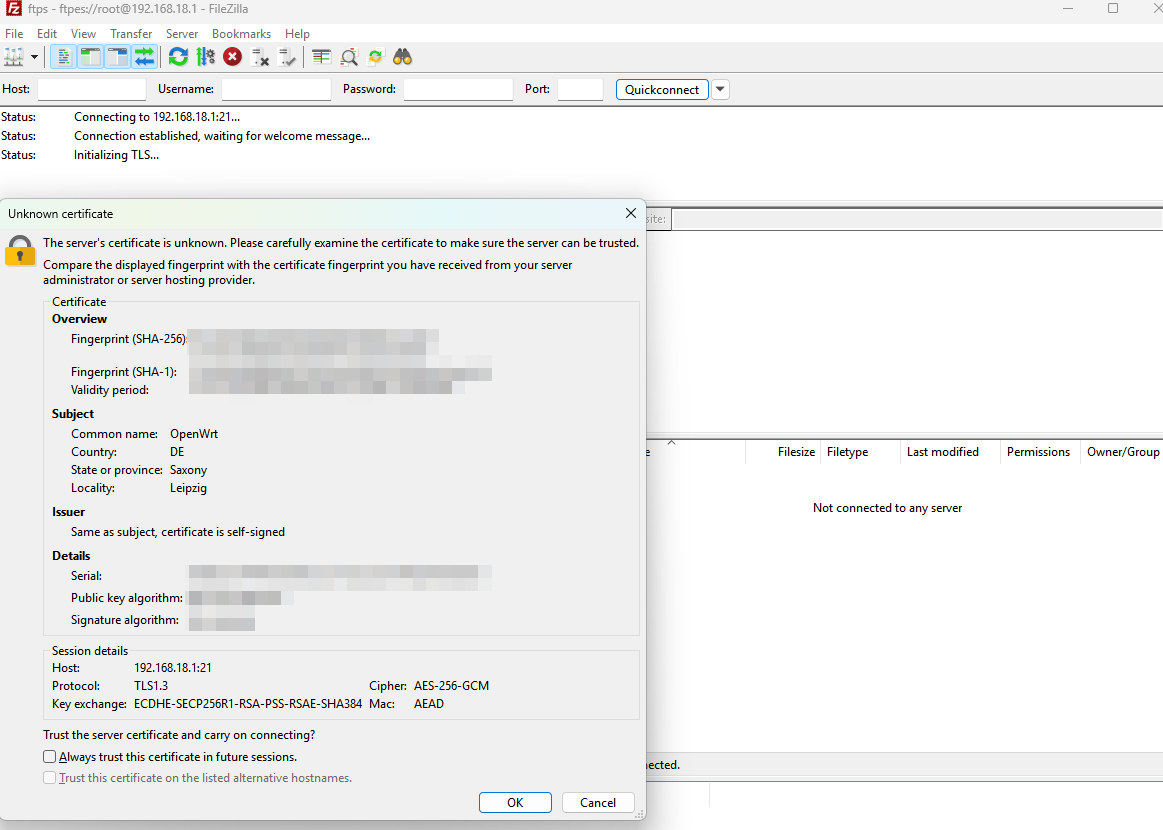Select the 'Initializing TLS...' status line
Viewport: 1163px width, 830px height.
point(116,155)
